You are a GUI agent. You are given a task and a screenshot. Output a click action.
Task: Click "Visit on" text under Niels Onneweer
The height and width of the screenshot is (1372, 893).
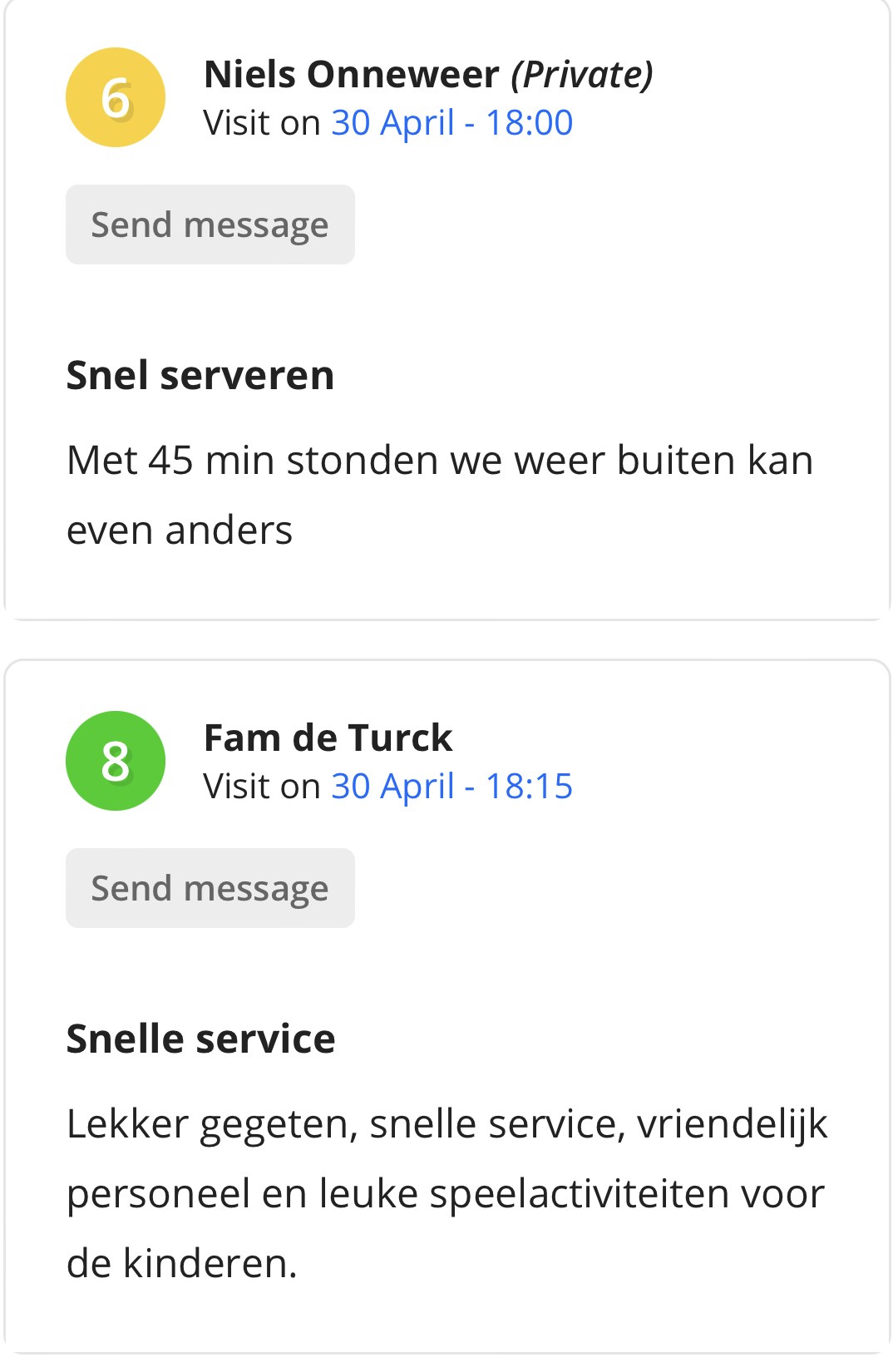tap(262, 123)
